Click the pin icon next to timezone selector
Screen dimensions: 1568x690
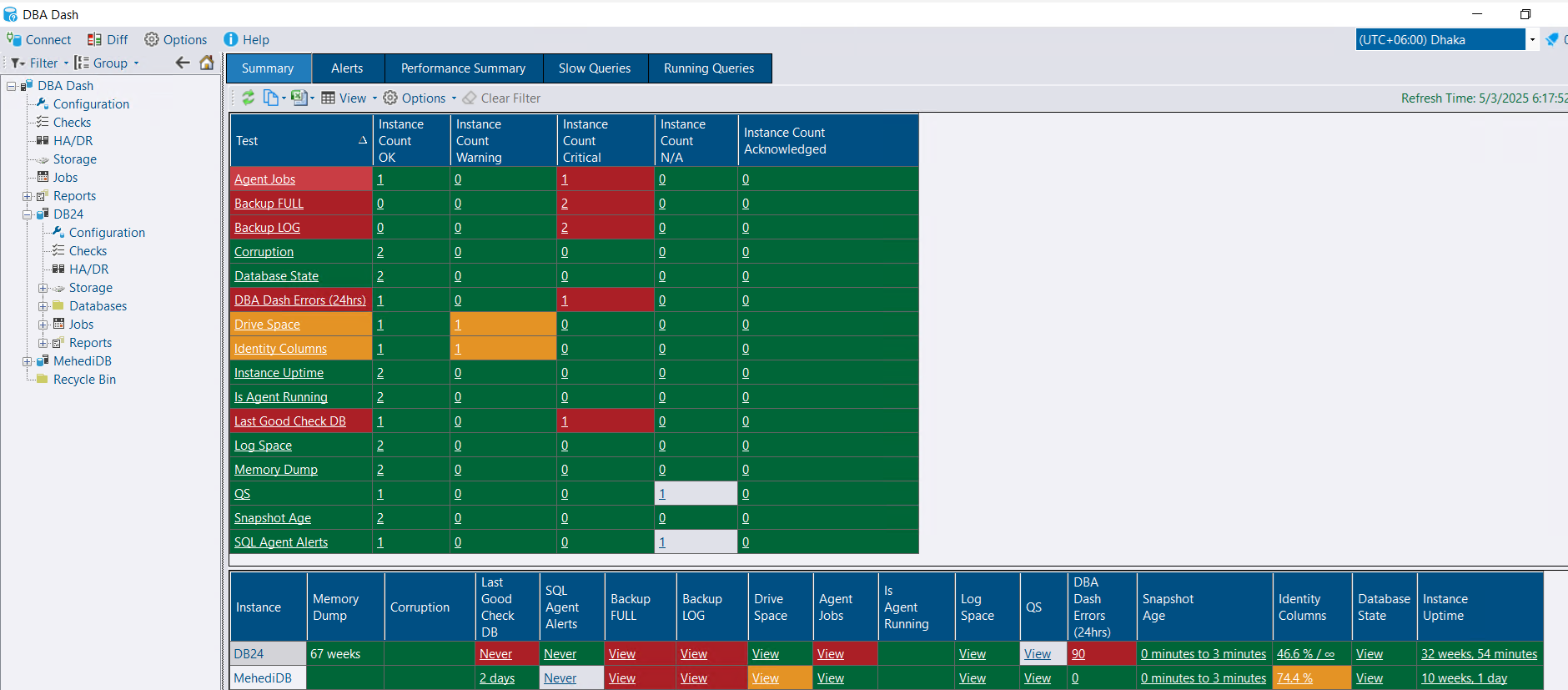(1552, 39)
